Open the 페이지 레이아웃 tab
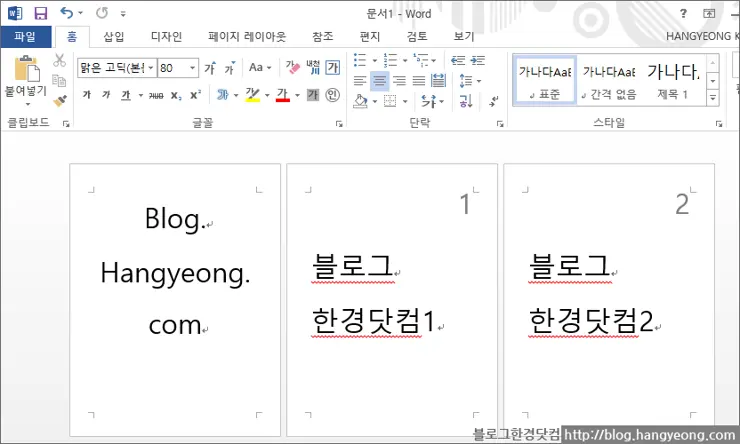 tap(247, 37)
